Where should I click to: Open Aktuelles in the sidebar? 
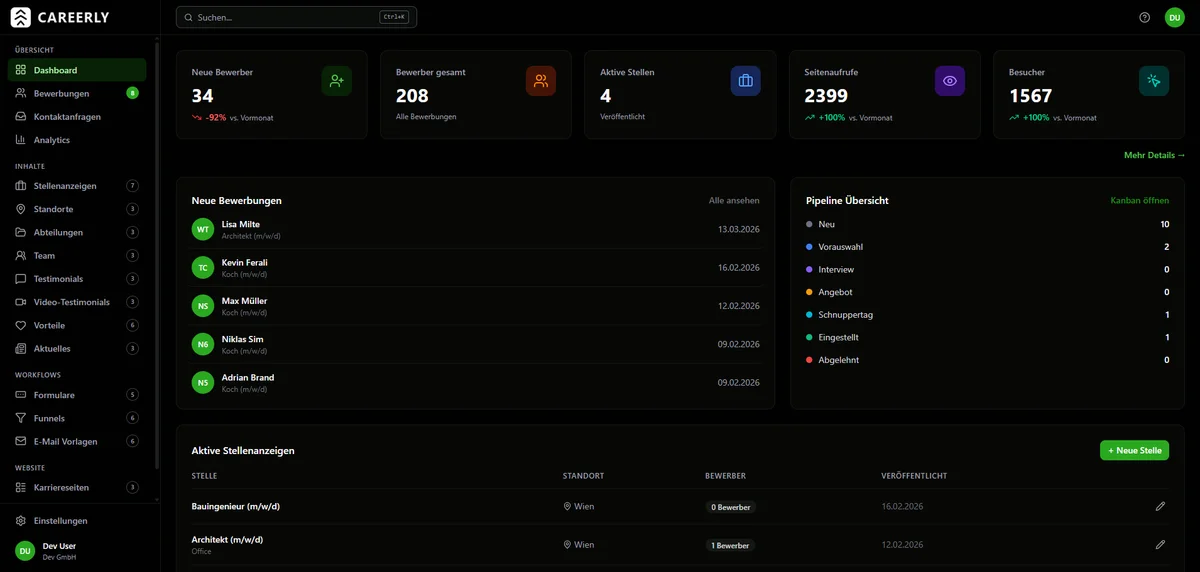(77, 348)
